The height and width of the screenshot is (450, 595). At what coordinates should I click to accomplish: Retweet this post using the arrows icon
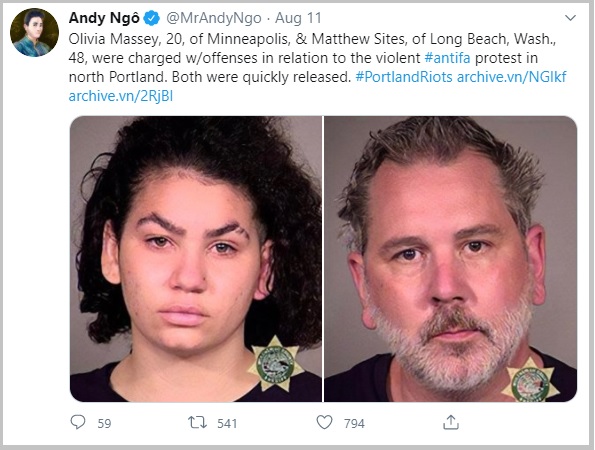coord(197,422)
